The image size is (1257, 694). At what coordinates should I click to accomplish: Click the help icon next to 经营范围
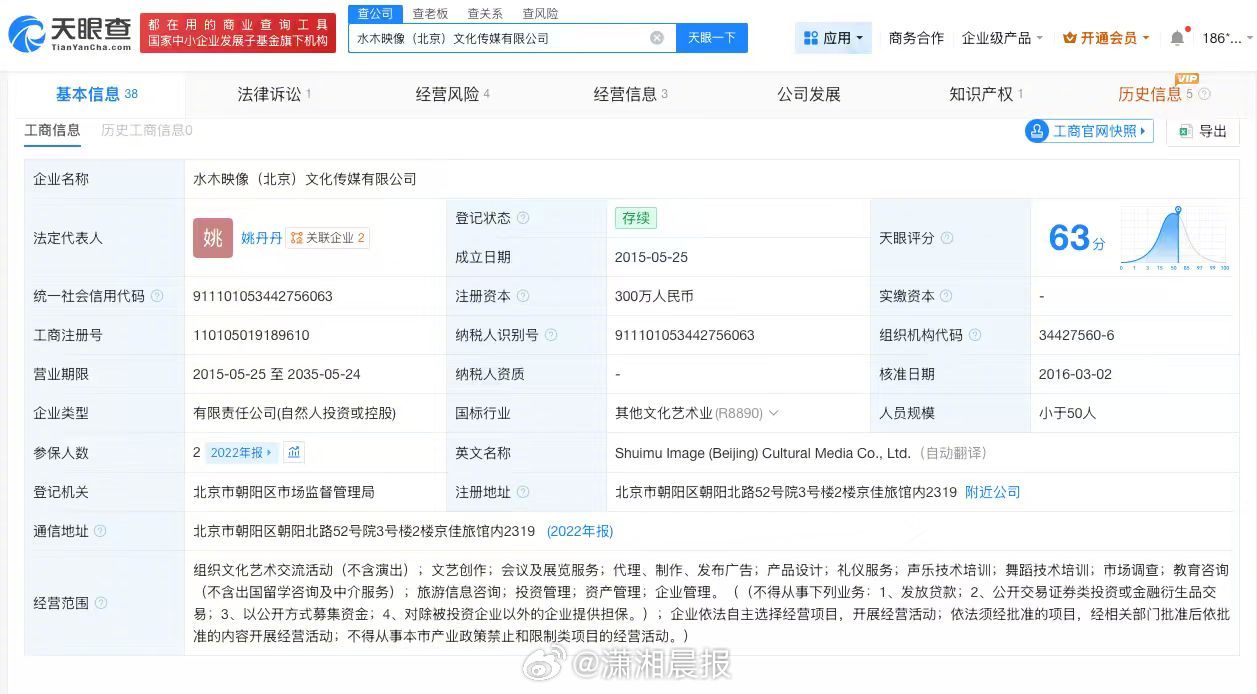100,603
